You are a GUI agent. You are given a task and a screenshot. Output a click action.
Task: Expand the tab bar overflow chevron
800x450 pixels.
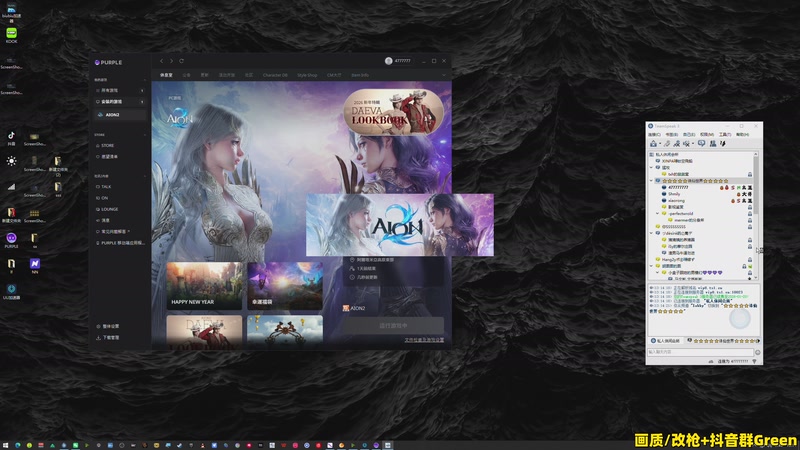pos(444,75)
